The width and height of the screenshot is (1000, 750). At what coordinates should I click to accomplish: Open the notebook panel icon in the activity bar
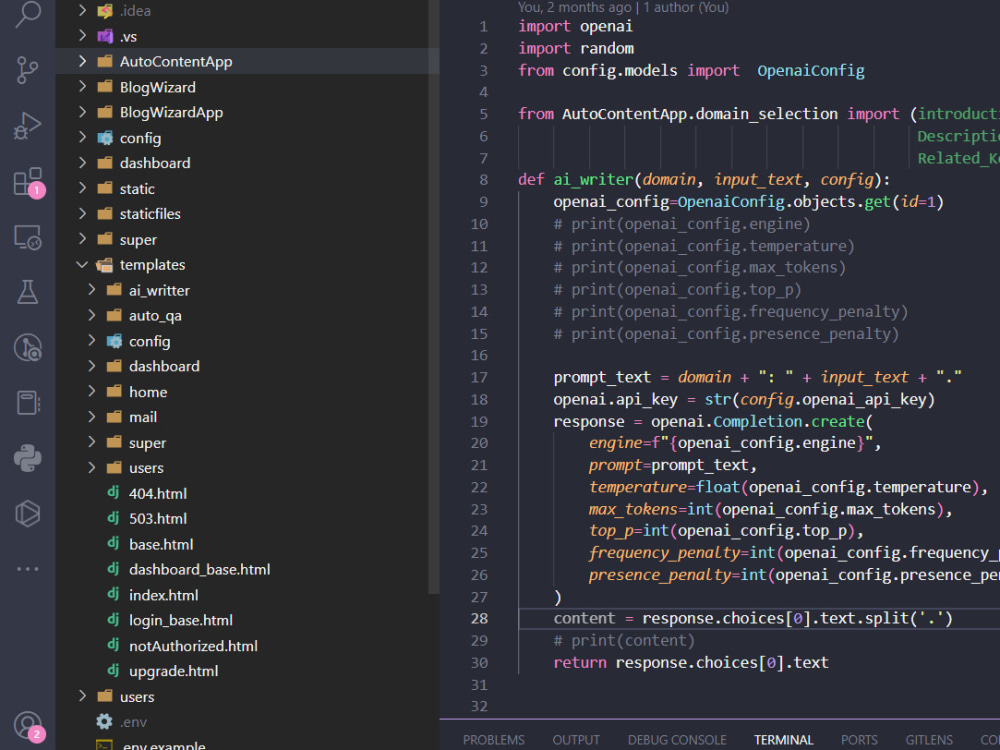[27, 402]
